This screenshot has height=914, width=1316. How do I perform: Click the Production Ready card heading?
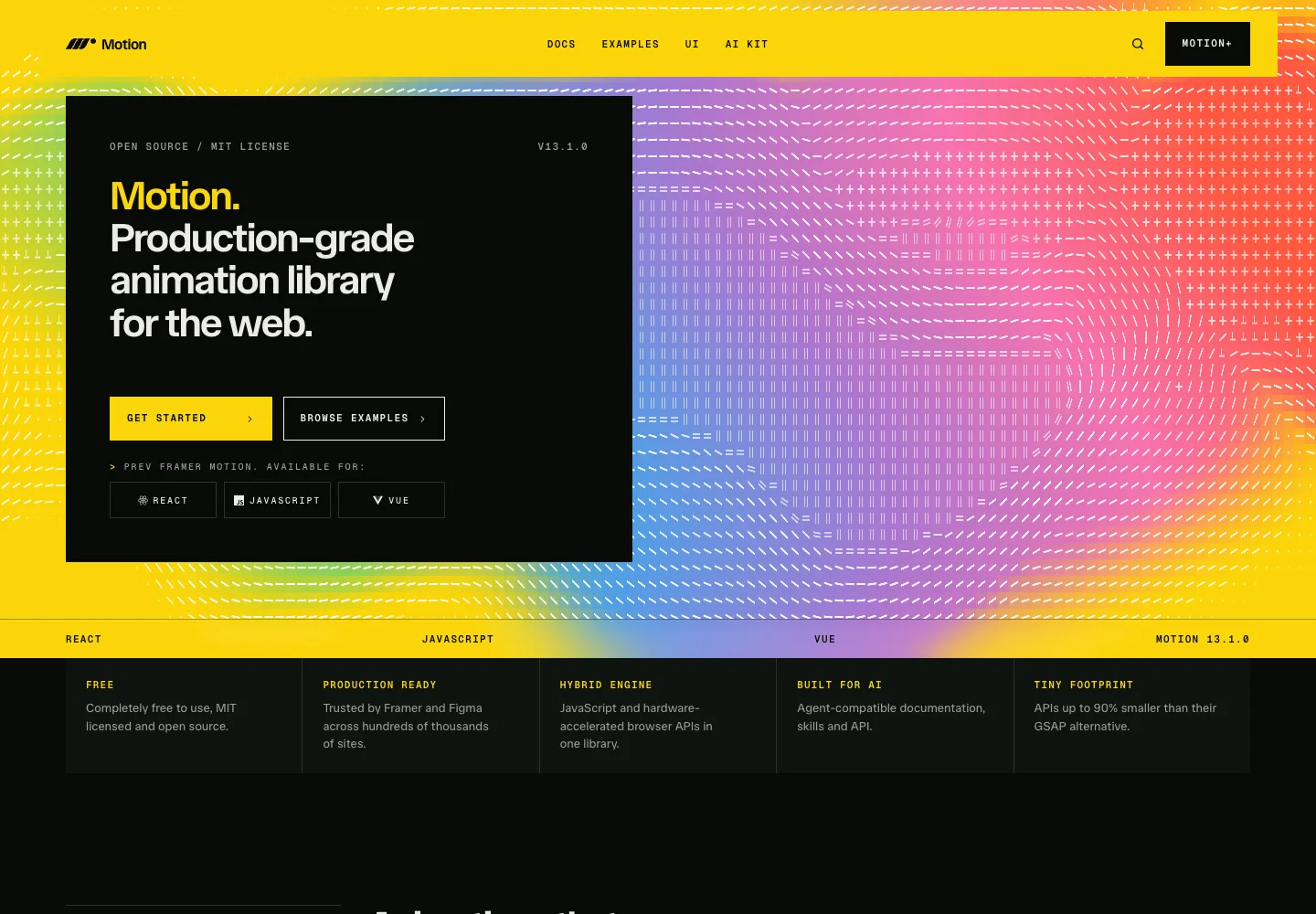pyautogui.click(x=379, y=685)
